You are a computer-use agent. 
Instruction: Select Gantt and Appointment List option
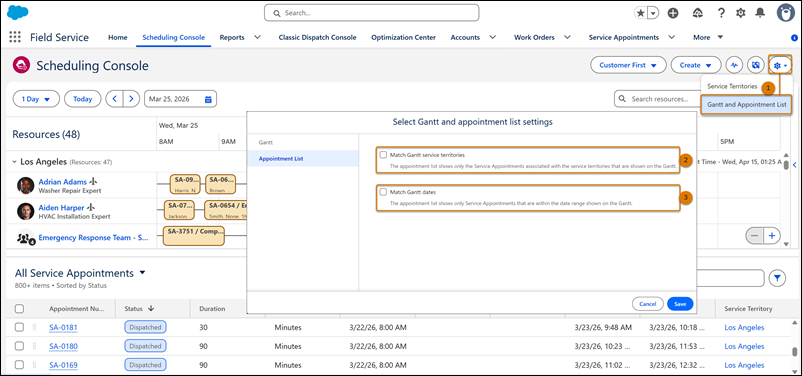pyautogui.click(x=746, y=104)
